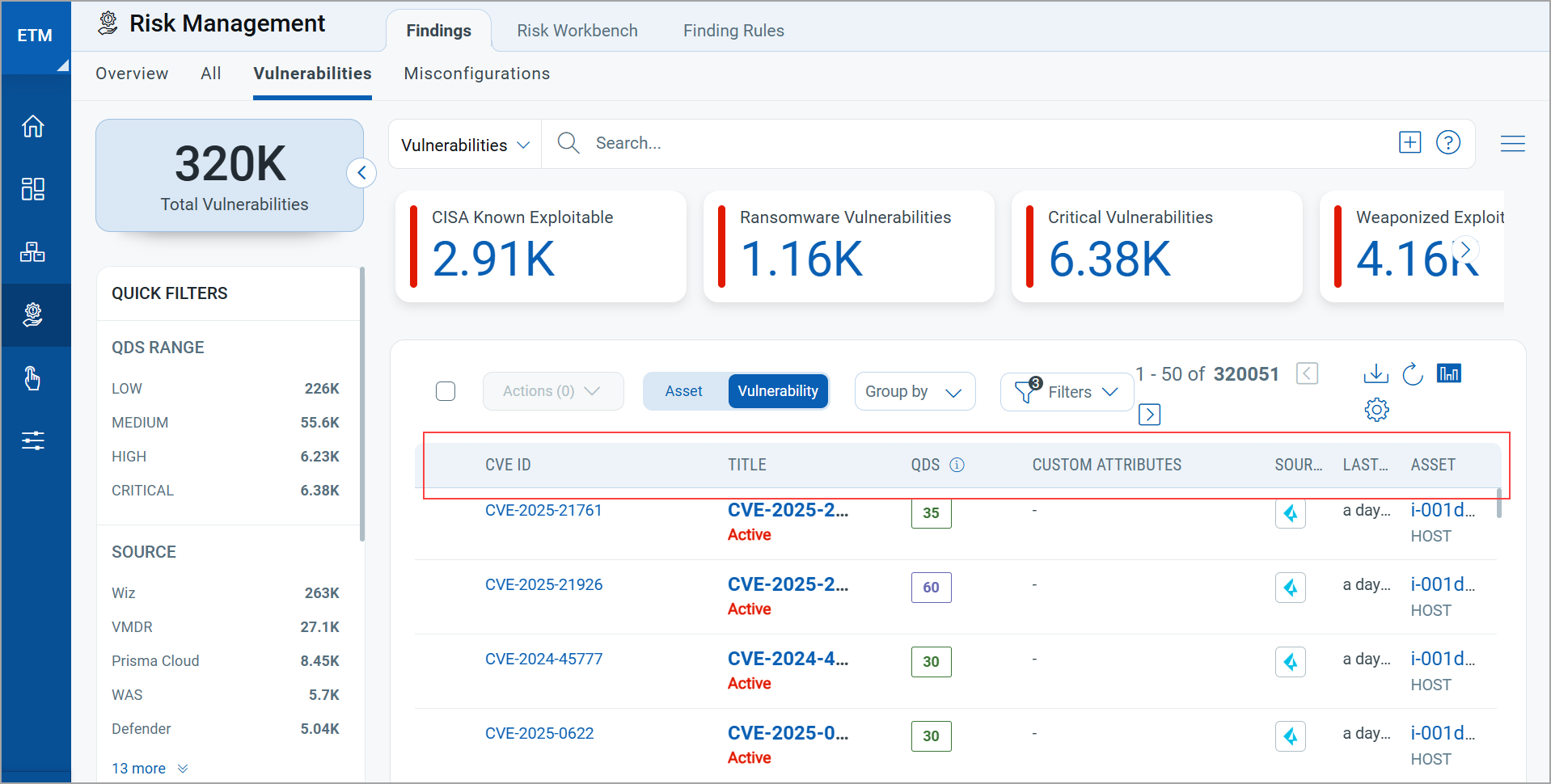The width and height of the screenshot is (1551, 784).
Task: Go to next page of results
Action: (x=1149, y=415)
